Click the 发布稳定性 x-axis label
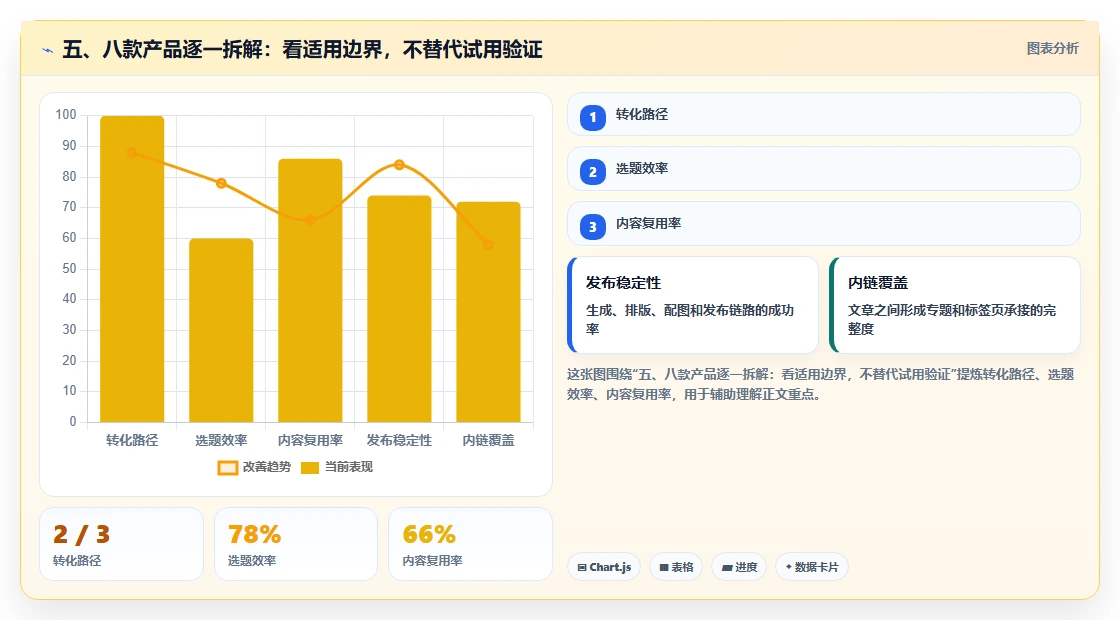 [399, 441]
